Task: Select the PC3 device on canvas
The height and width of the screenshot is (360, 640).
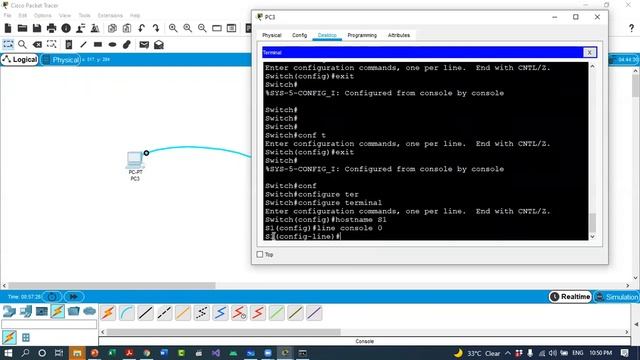Action: click(x=134, y=160)
